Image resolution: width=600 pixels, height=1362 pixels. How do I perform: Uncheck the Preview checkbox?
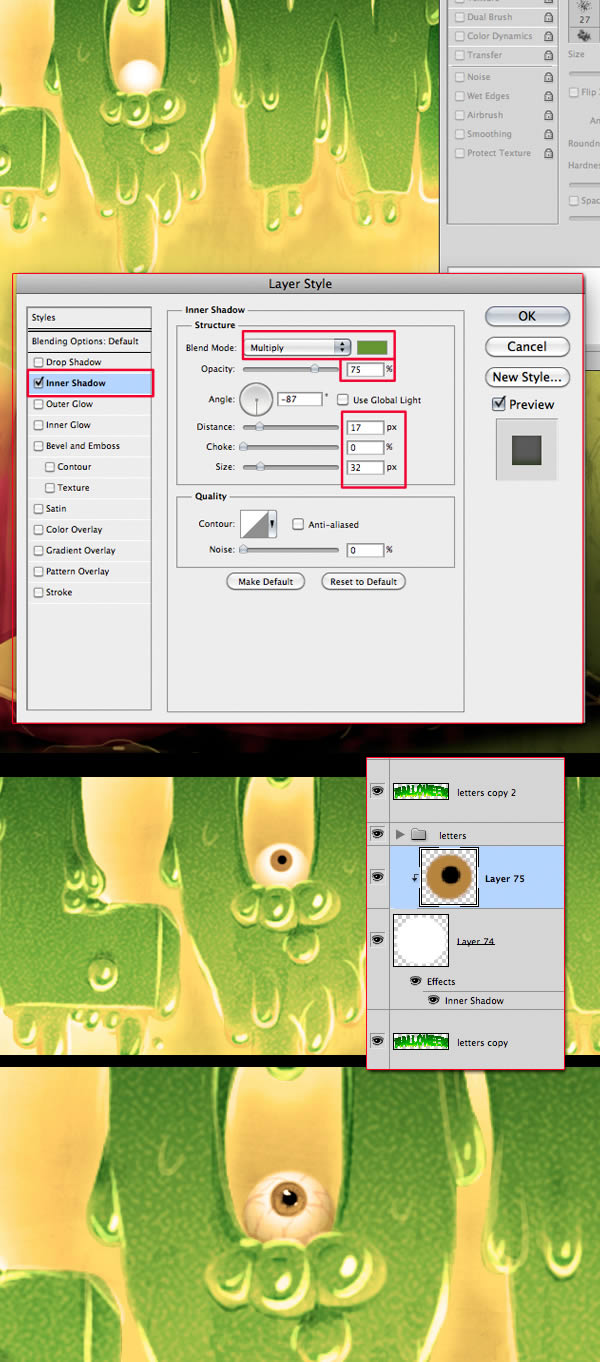(499, 404)
